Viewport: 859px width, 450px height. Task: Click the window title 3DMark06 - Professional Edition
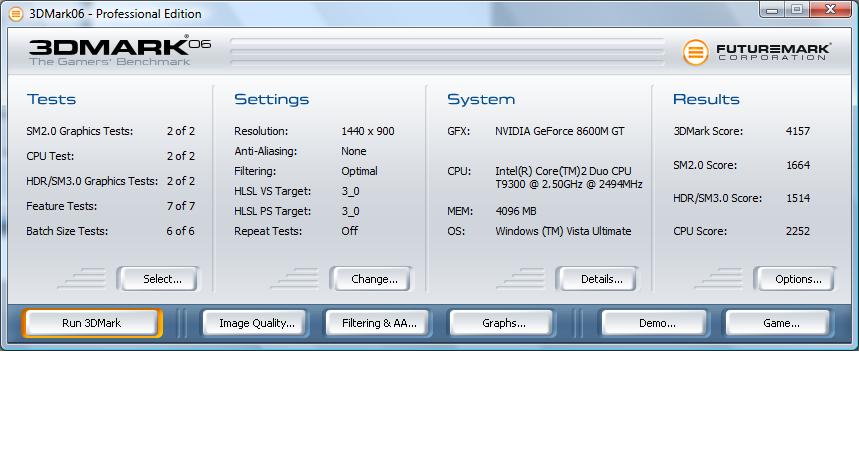tap(115, 14)
